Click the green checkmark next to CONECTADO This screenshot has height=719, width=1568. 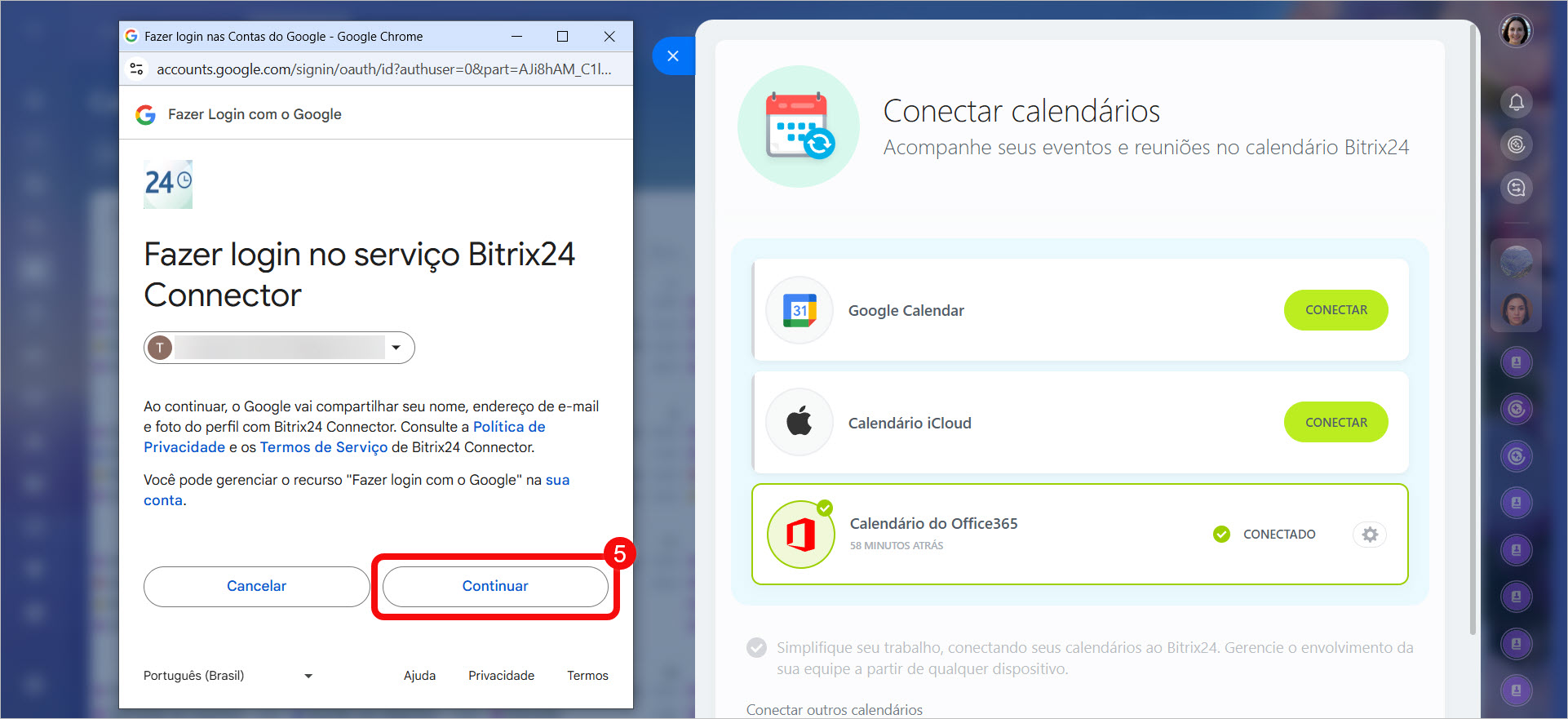pyautogui.click(x=1221, y=535)
